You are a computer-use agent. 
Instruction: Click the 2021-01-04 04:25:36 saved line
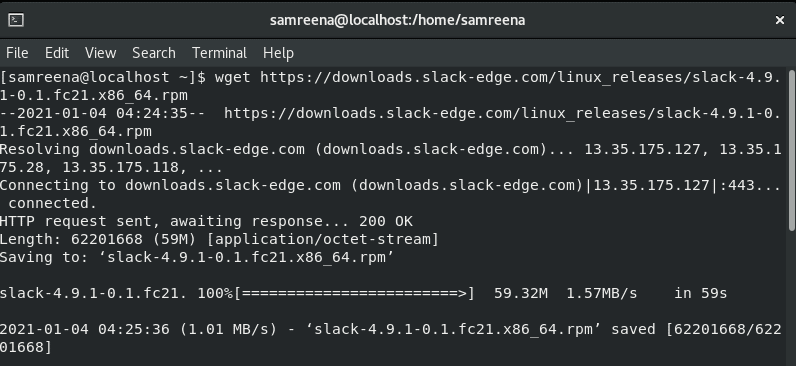tap(391, 338)
